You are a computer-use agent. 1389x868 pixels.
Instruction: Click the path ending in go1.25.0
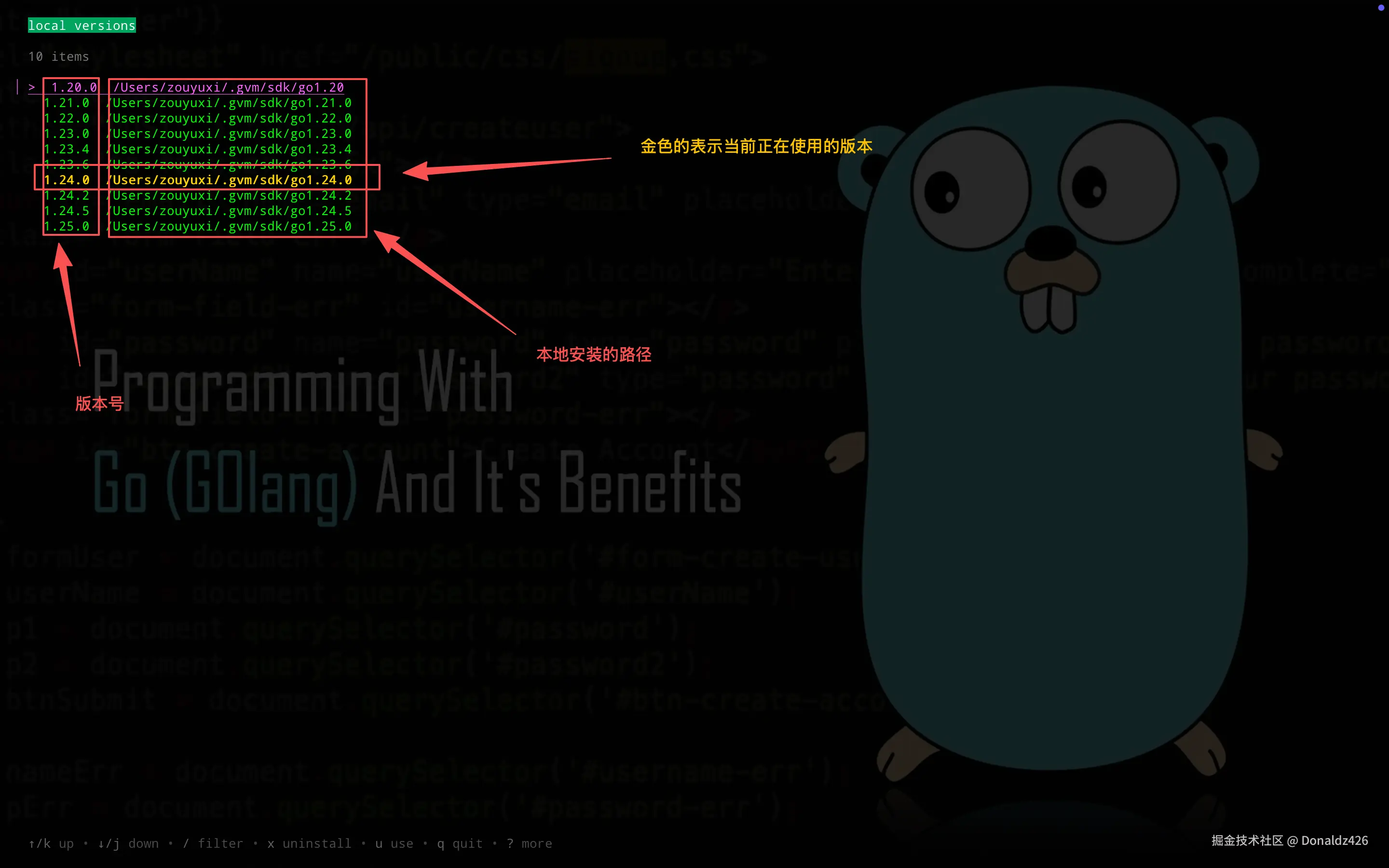point(229,227)
